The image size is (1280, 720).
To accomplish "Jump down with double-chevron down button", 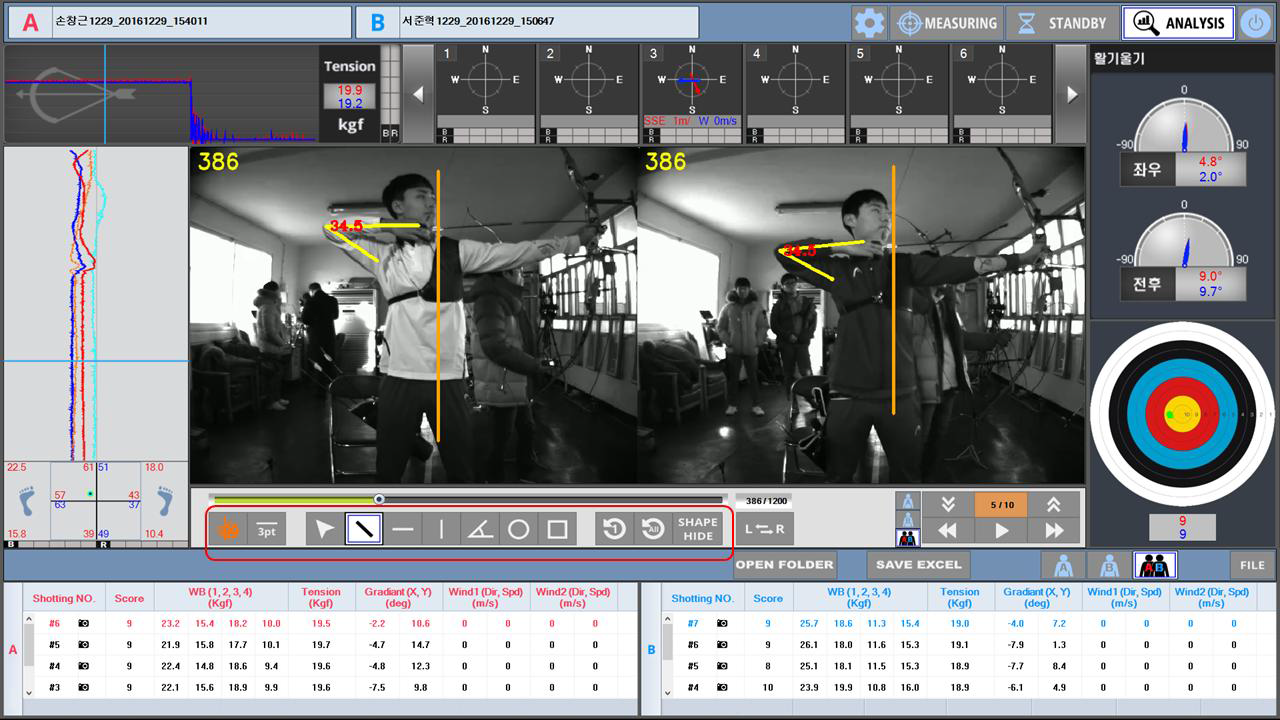I will (948, 504).
